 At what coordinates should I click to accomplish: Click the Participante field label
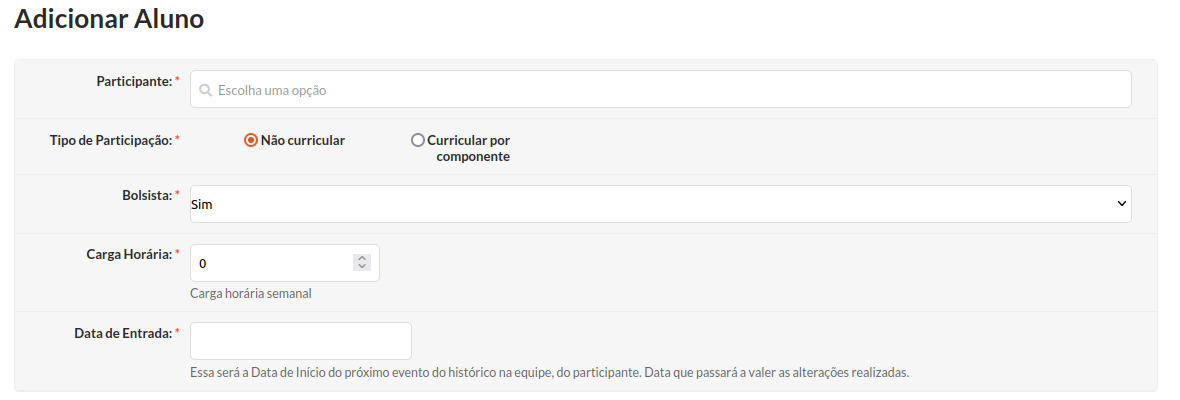click(135, 80)
